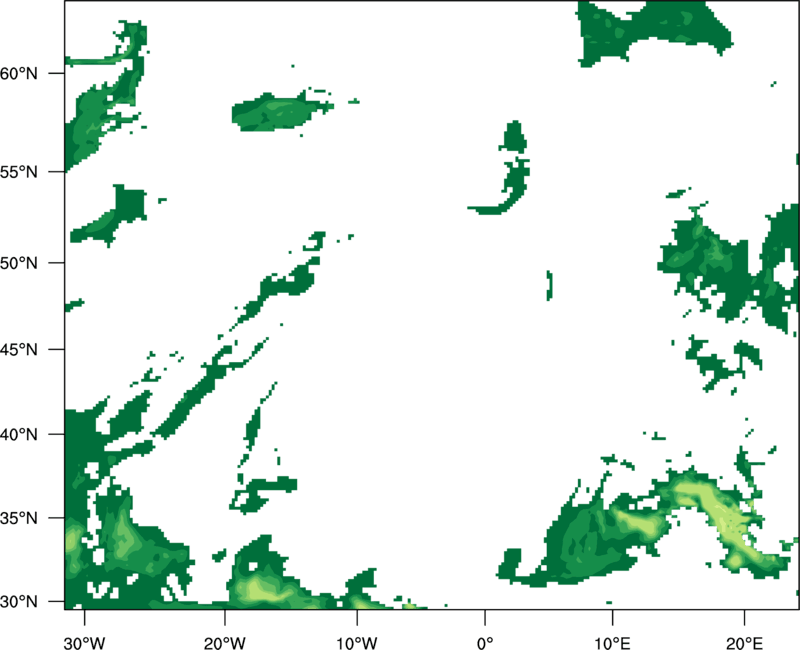Click the 10°W longitude label
The height and width of the screenshot is (650, 800).
click(357, 643)
